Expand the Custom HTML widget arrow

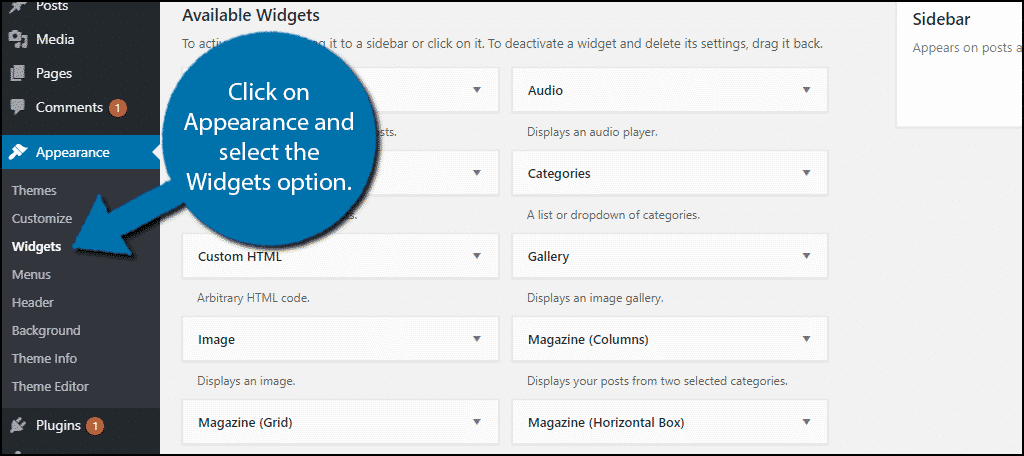pyautogui.click(x=477, y=256)
